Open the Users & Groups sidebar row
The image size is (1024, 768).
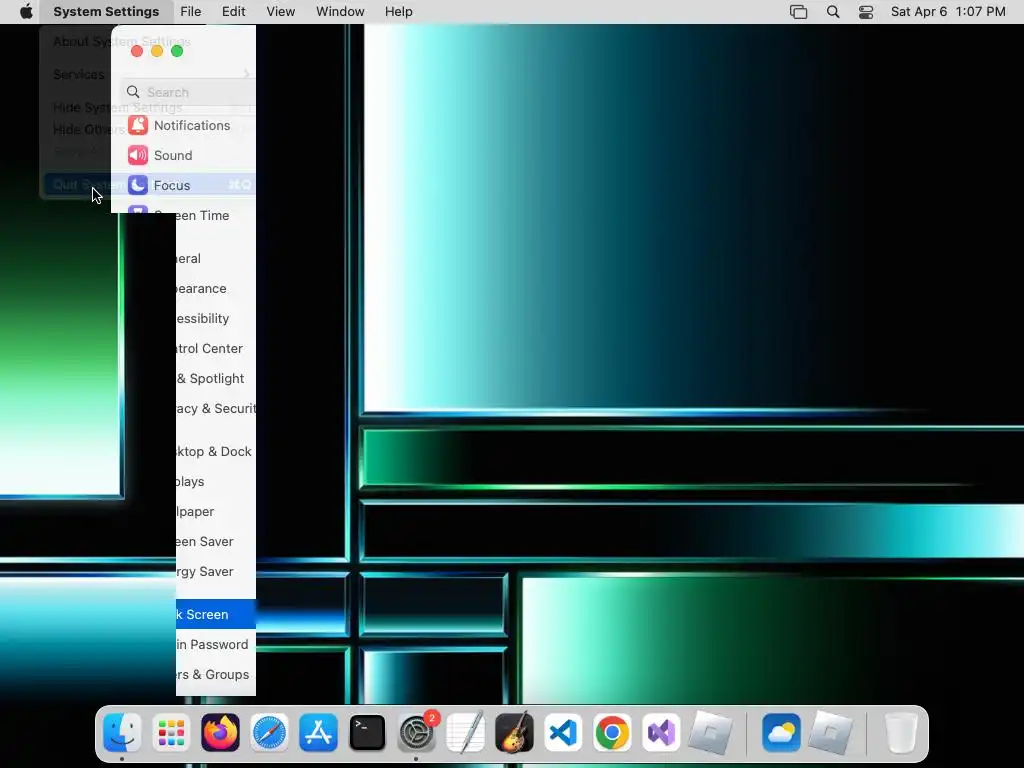216,675
